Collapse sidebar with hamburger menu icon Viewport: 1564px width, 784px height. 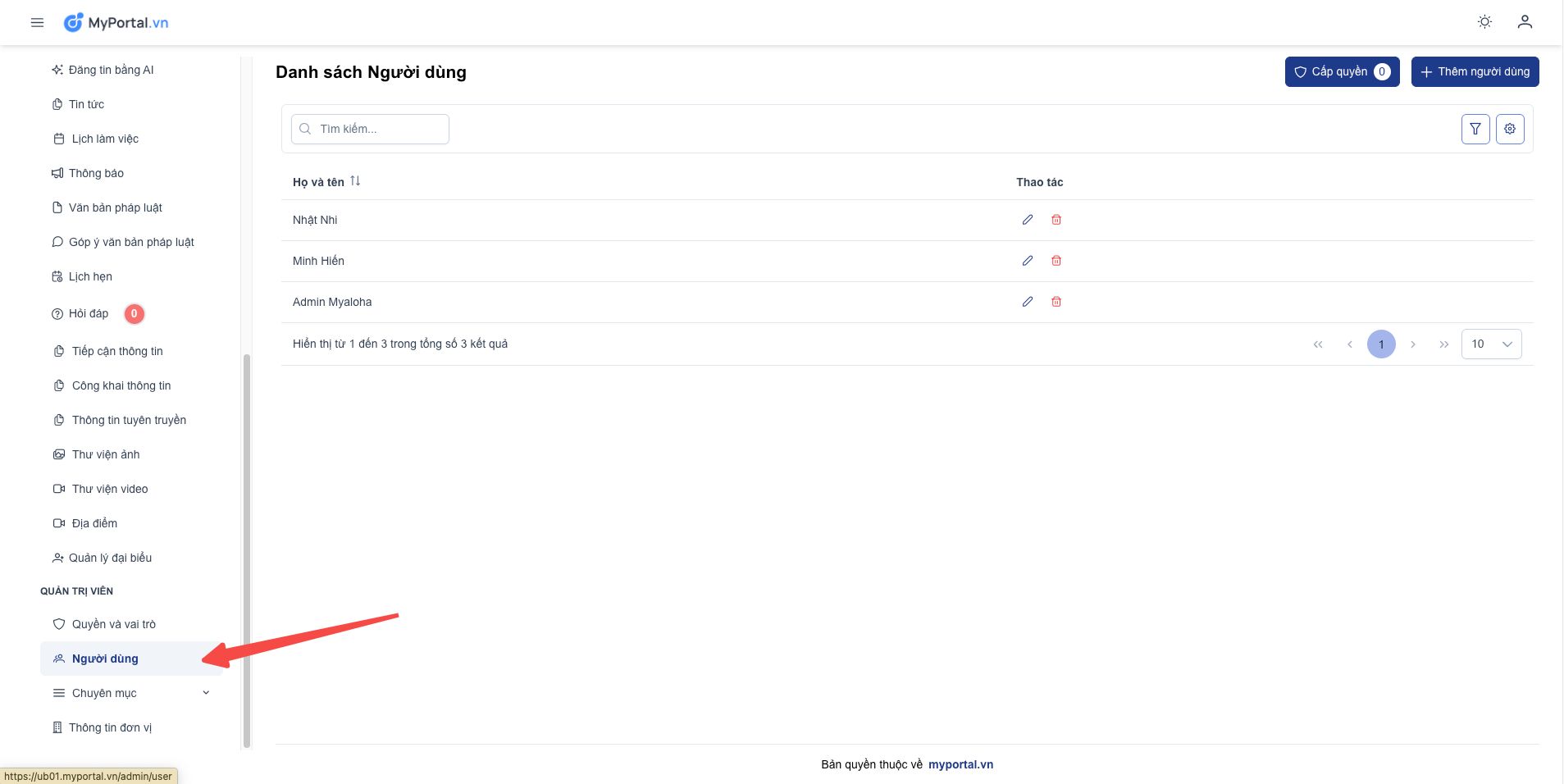coord(37,23)
